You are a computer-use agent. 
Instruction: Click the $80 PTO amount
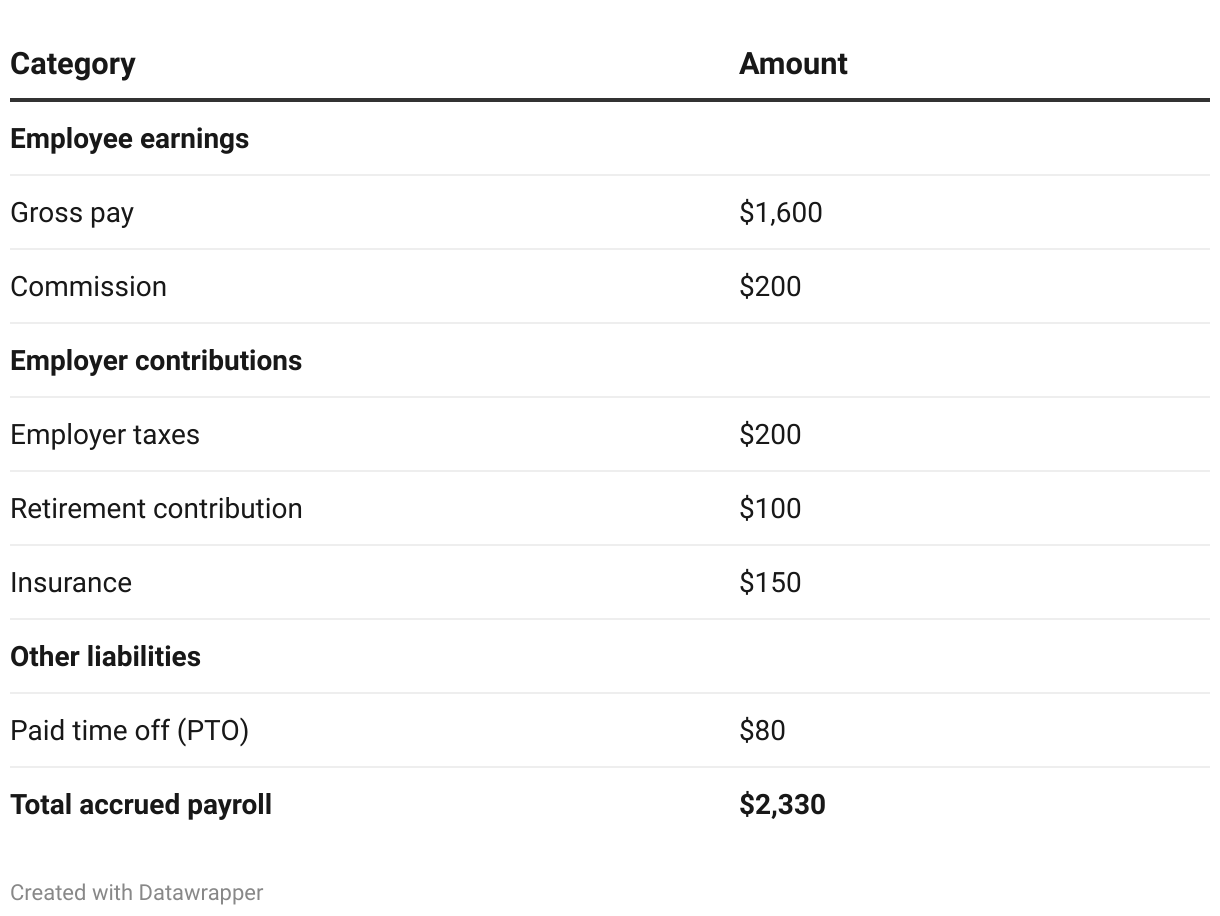pos(762,731)
